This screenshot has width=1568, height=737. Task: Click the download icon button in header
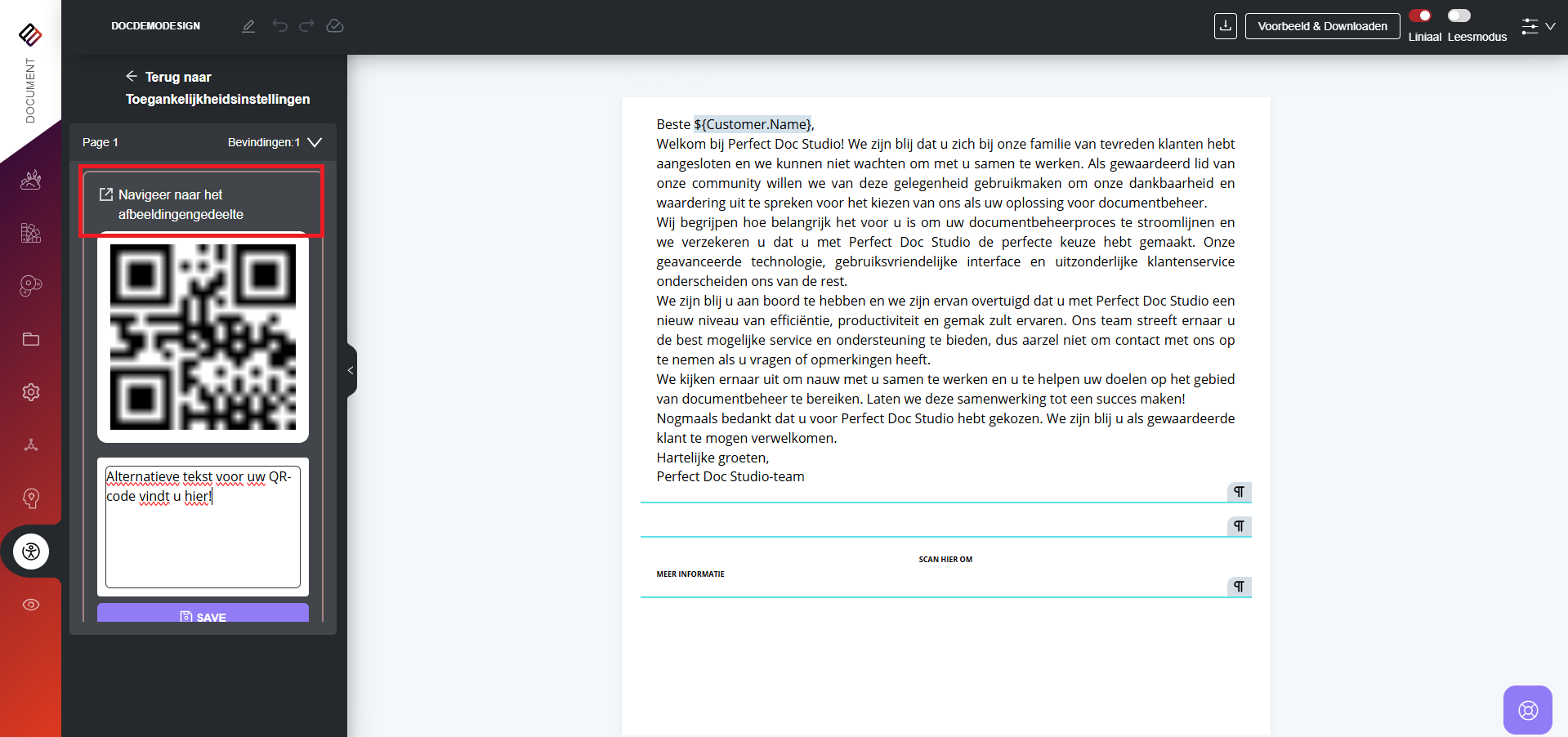[x=1225, y=26]
